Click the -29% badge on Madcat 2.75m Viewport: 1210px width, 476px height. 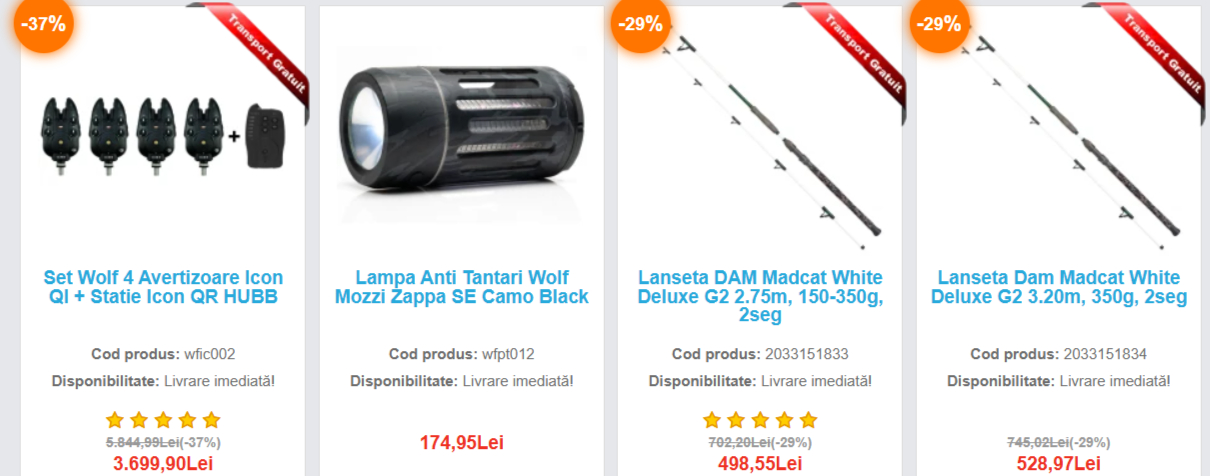[640, 22]
